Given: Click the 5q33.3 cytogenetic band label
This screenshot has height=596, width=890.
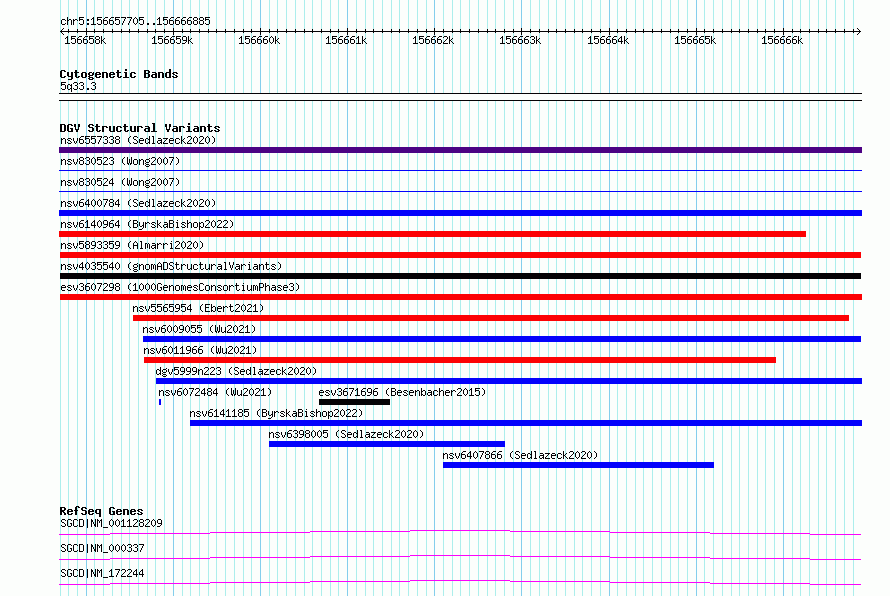Looking at the screenshot, I should click(78, 86).
